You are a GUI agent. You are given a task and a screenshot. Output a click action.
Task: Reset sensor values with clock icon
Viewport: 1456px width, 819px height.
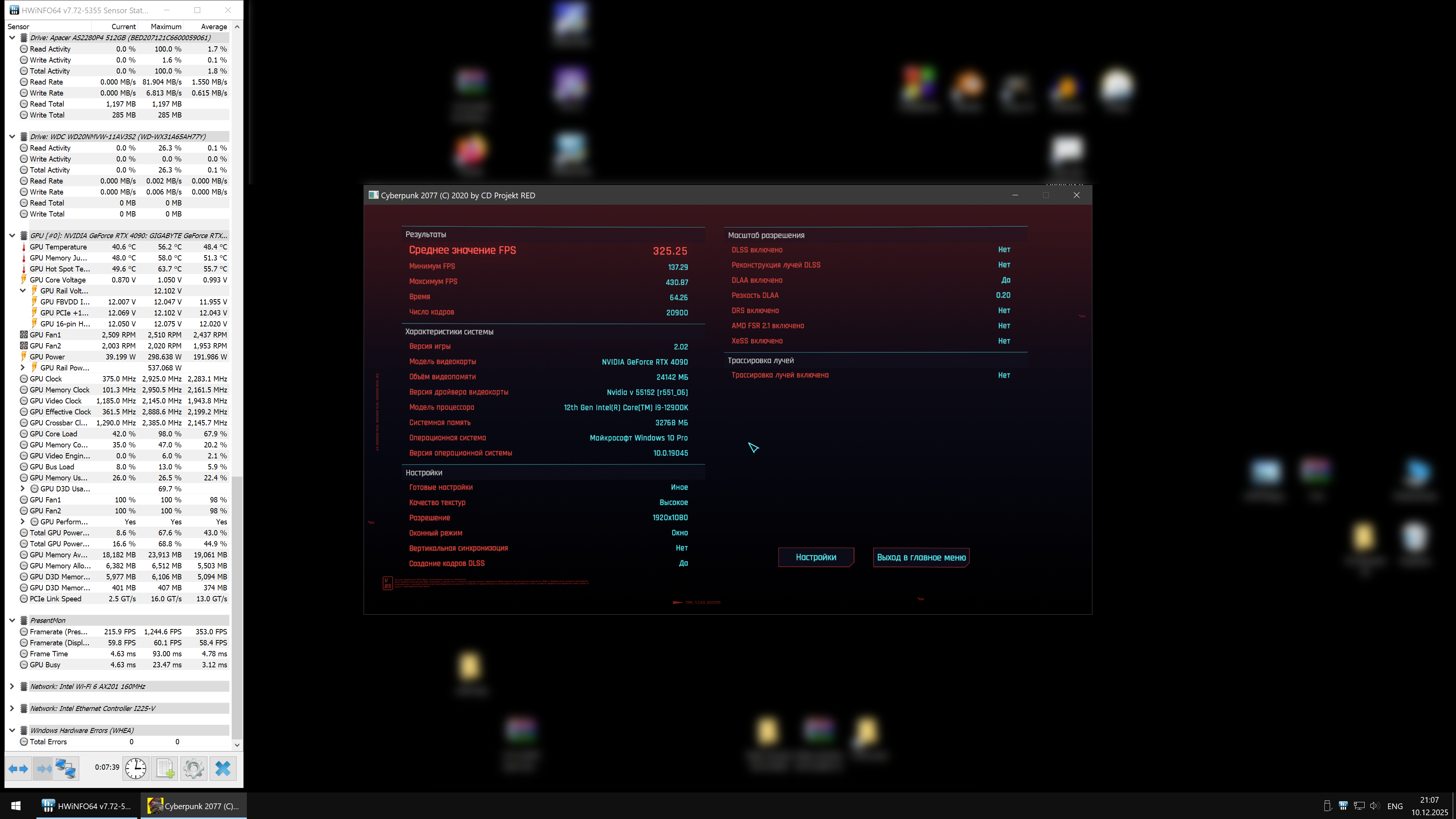[136, 769]
